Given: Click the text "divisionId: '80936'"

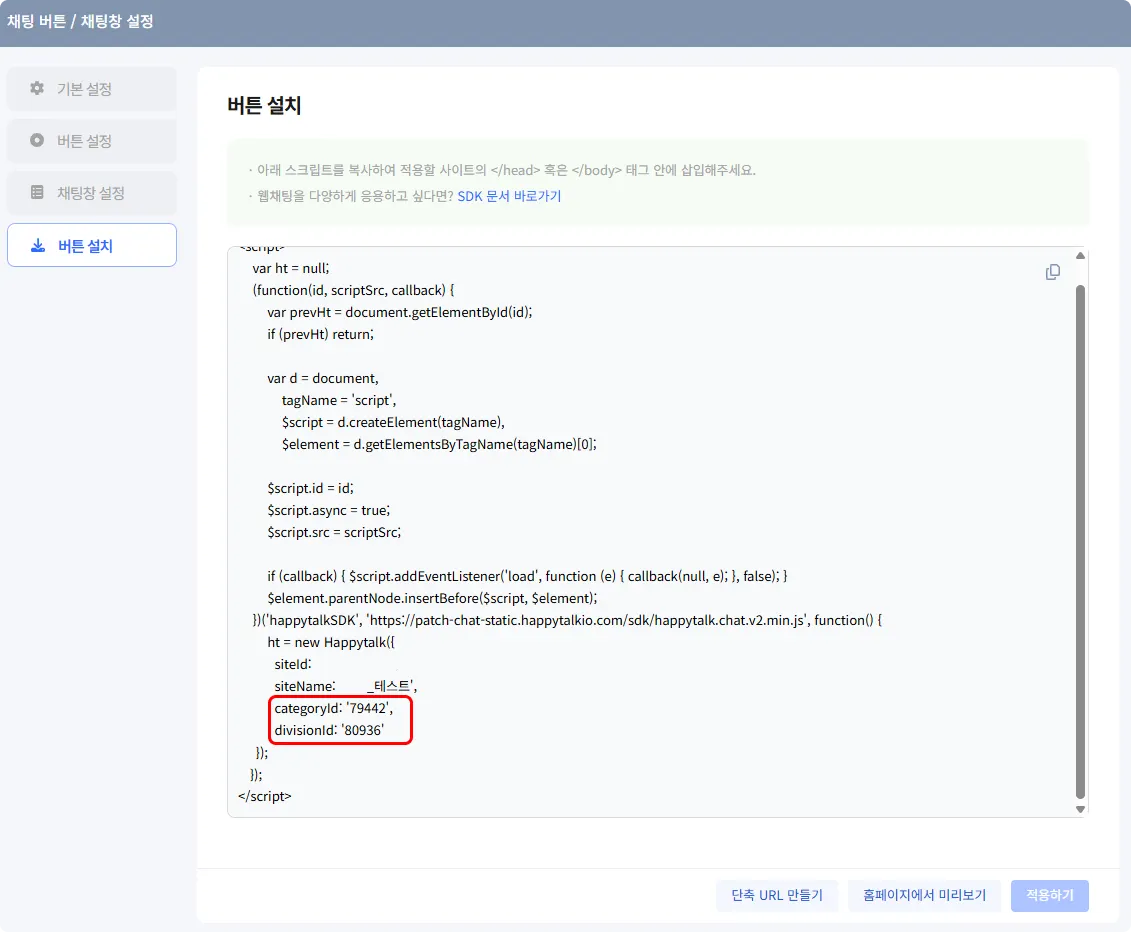Looking at the screenshot, I should pos(329,730).
